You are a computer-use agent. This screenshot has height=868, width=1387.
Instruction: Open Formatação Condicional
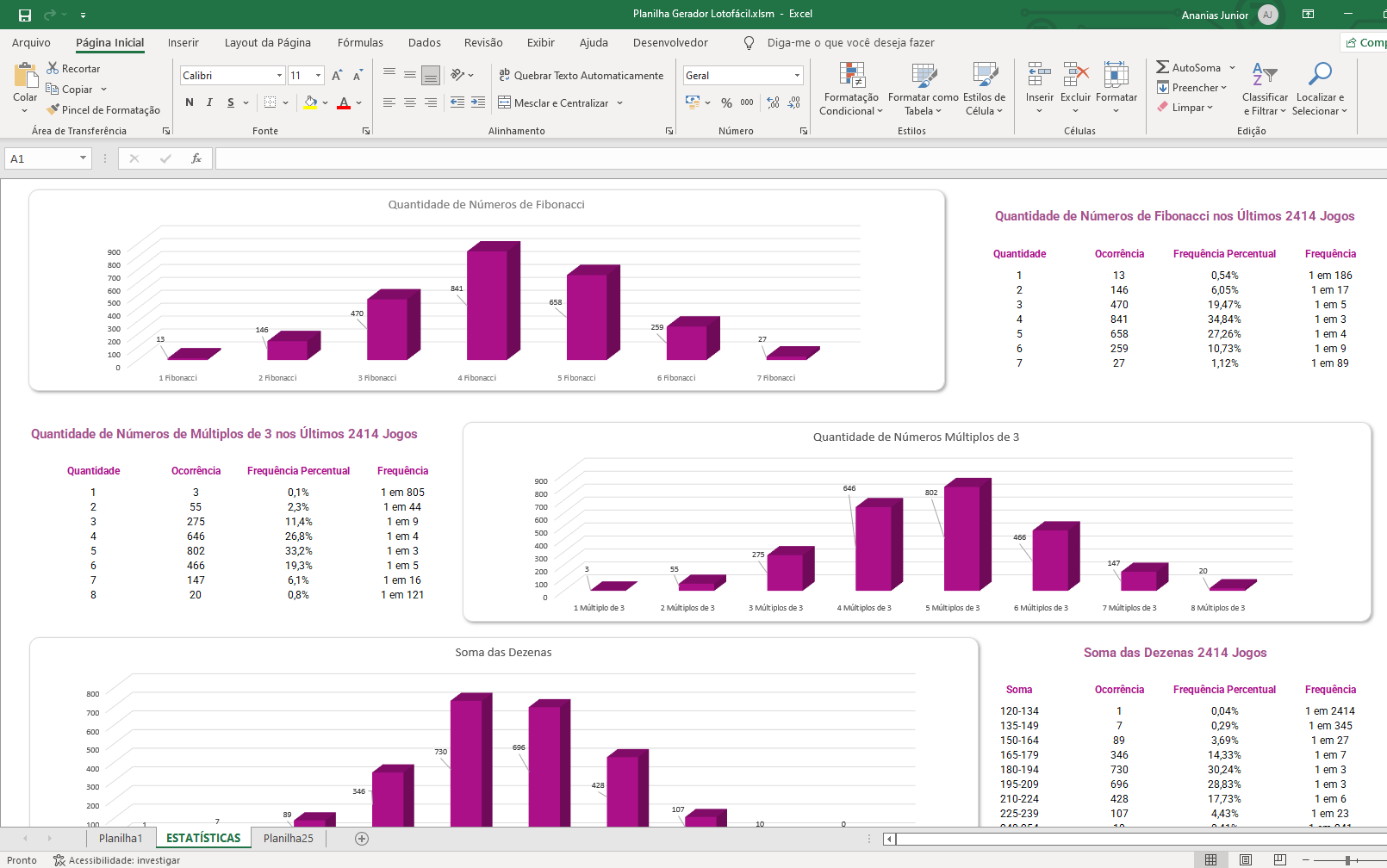click(x=851, y=89)
